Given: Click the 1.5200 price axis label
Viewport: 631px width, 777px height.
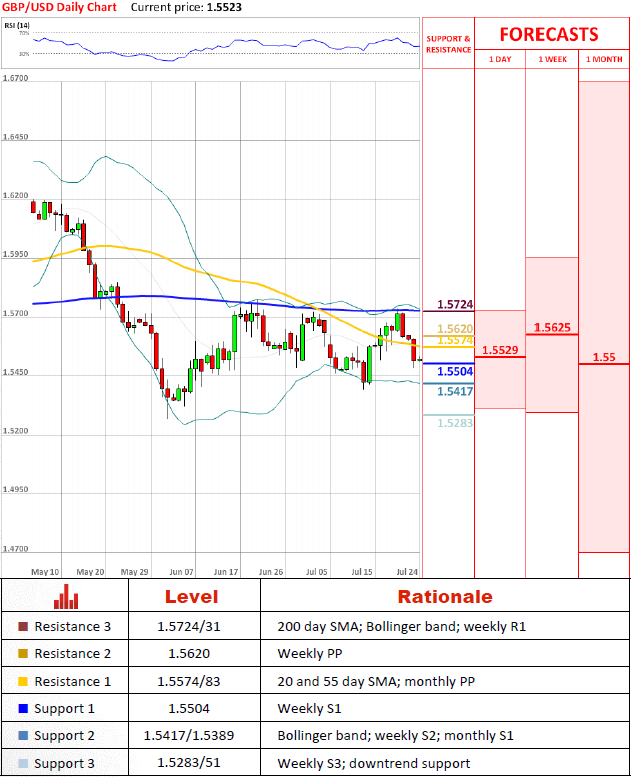Looking at the screenshot, I should tap(15, 431).
